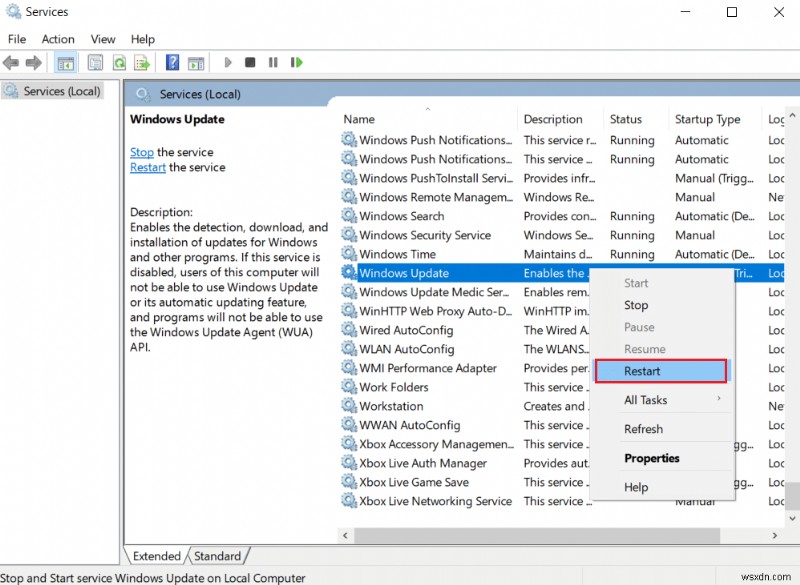Screen dimensions: 800x585
Task: Start the service using the play icon
Action: [228, 62]
